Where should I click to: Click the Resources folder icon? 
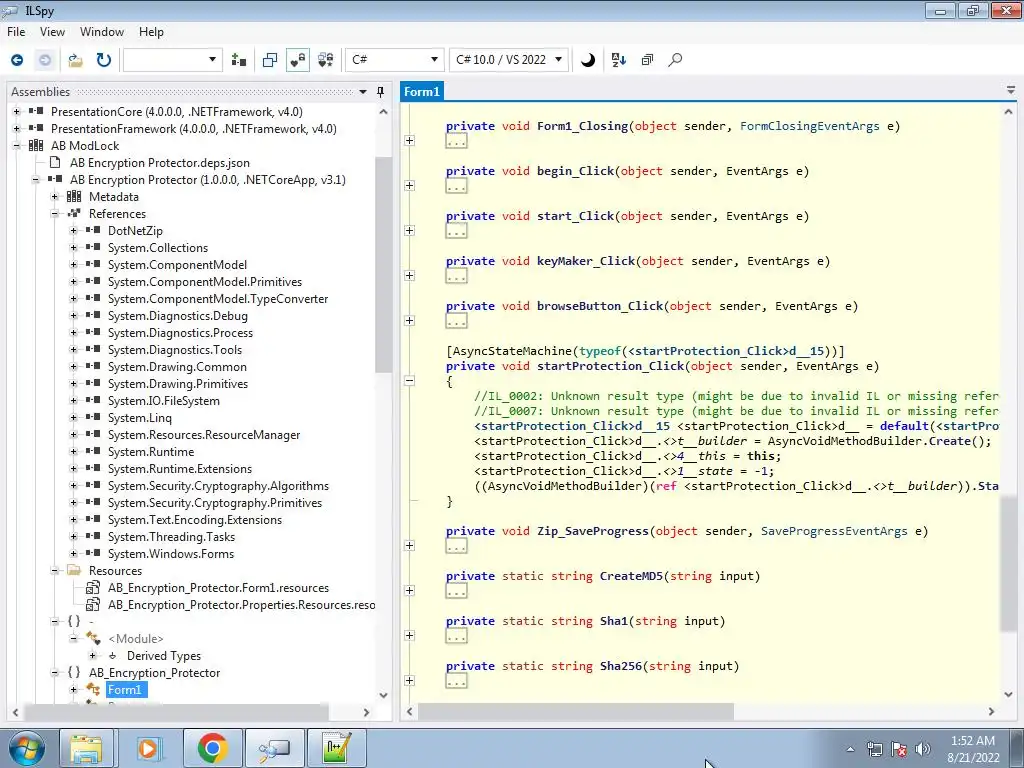coord(74,571)
